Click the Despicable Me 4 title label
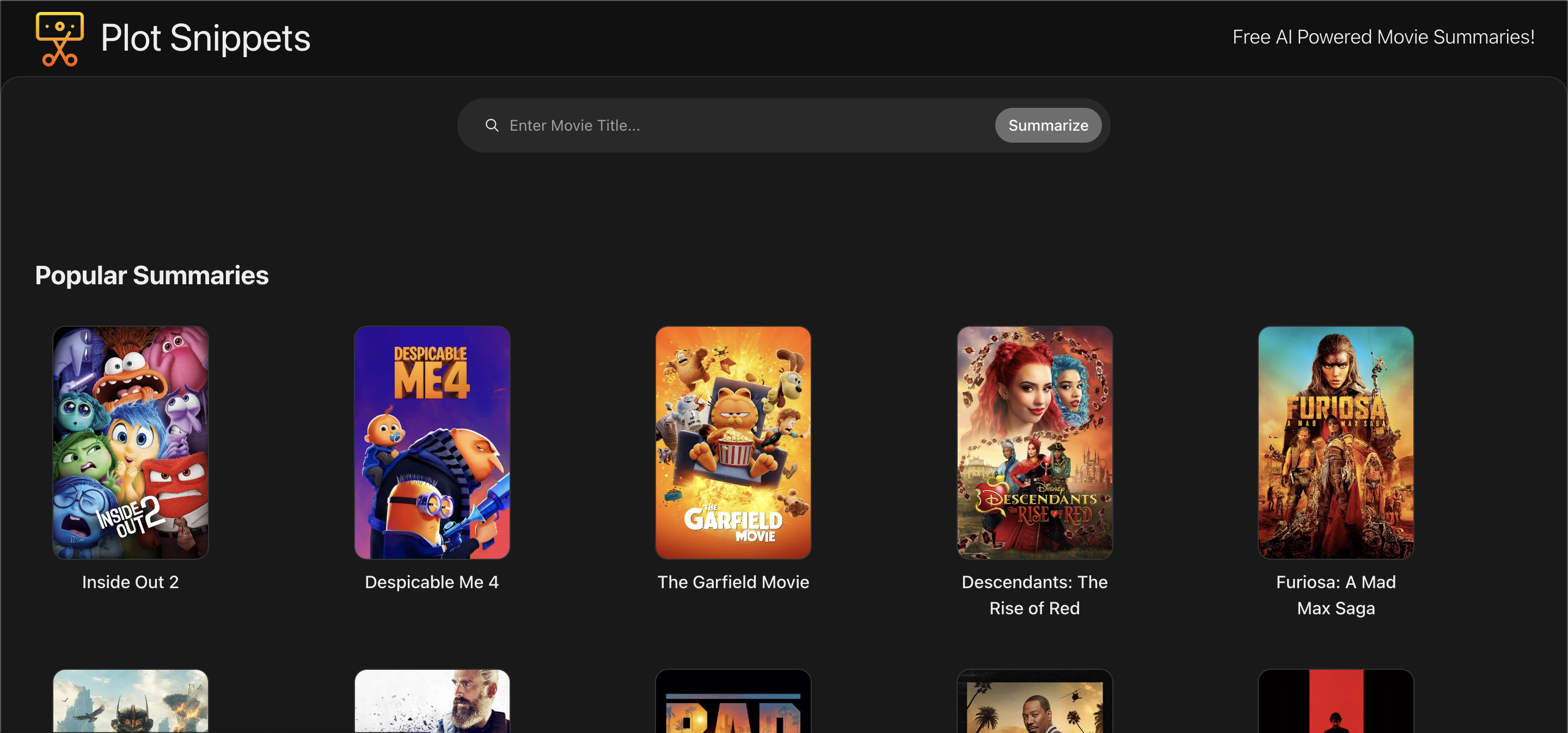 pos(432,582)
